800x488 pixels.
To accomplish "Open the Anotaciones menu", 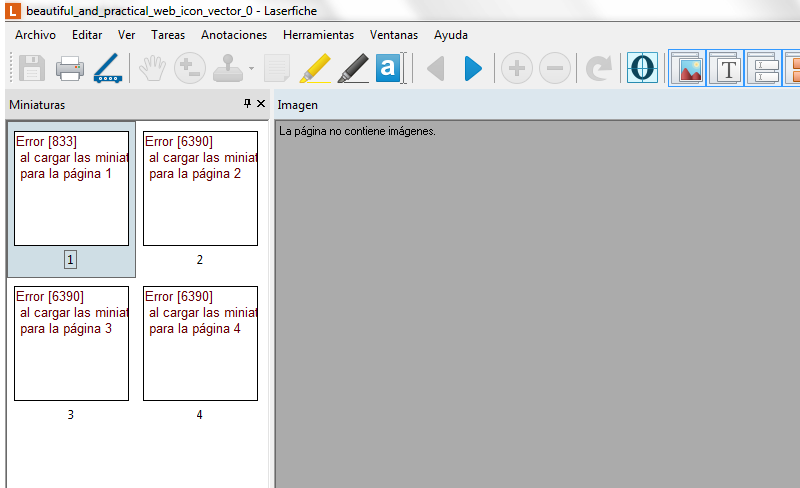I will (234, 35).
